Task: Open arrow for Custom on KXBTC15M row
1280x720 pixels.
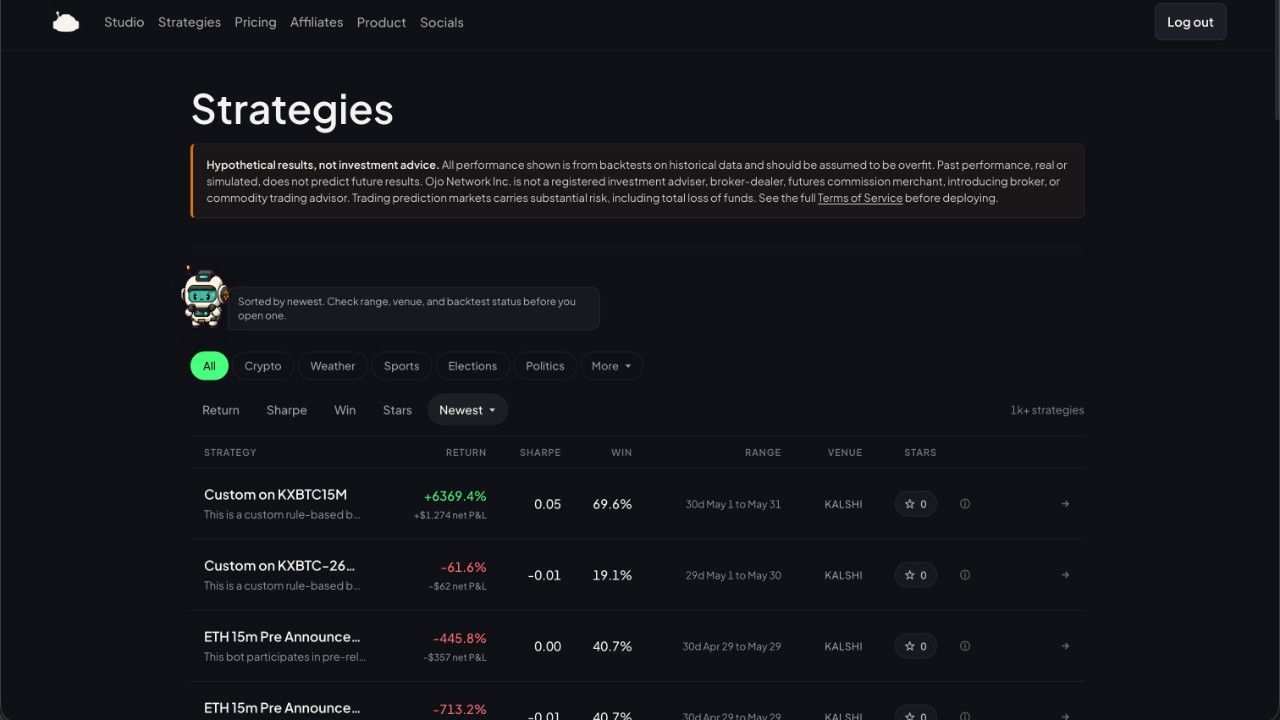Action: click(1065, 504)
